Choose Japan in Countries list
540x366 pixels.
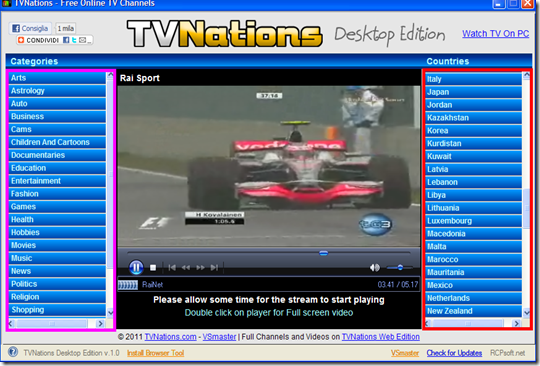pyautogui.click(x=474, y=92)
